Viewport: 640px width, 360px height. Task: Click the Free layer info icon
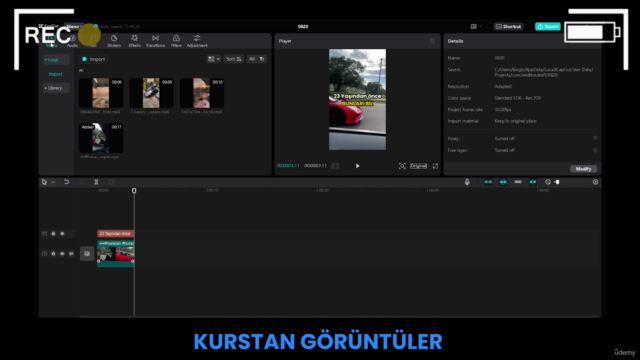(x=595, y=150)
